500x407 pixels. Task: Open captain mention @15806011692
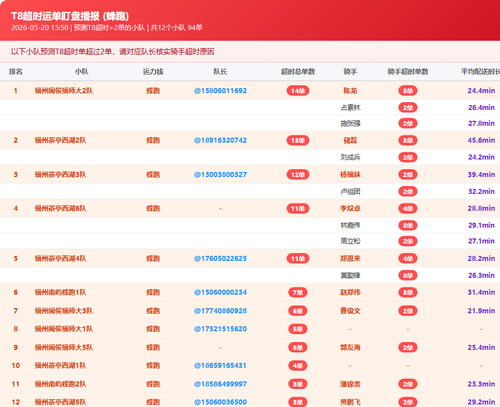click(x=220, y=91)
